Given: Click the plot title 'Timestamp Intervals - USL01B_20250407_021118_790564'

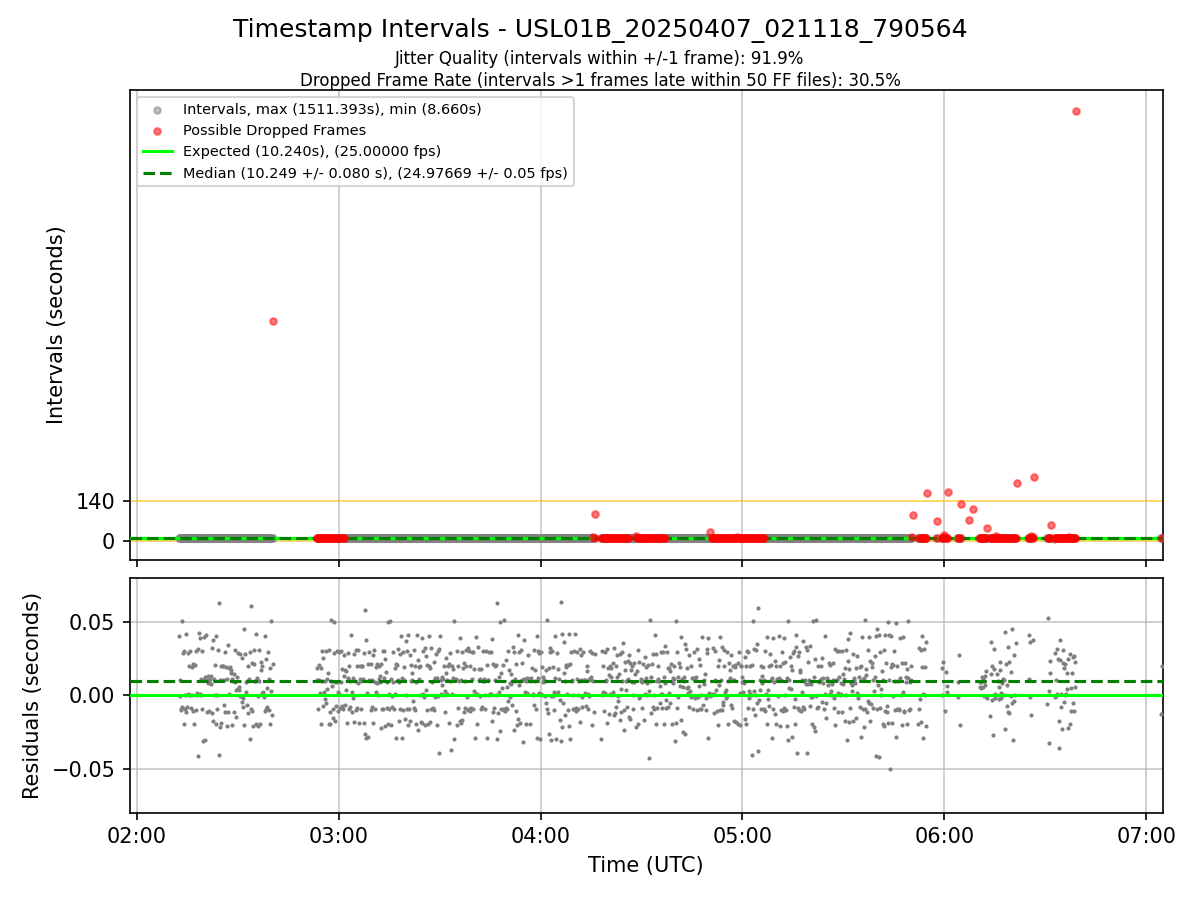Looking at the screenshot, I should pyautogui.click(x=600, y=29).
